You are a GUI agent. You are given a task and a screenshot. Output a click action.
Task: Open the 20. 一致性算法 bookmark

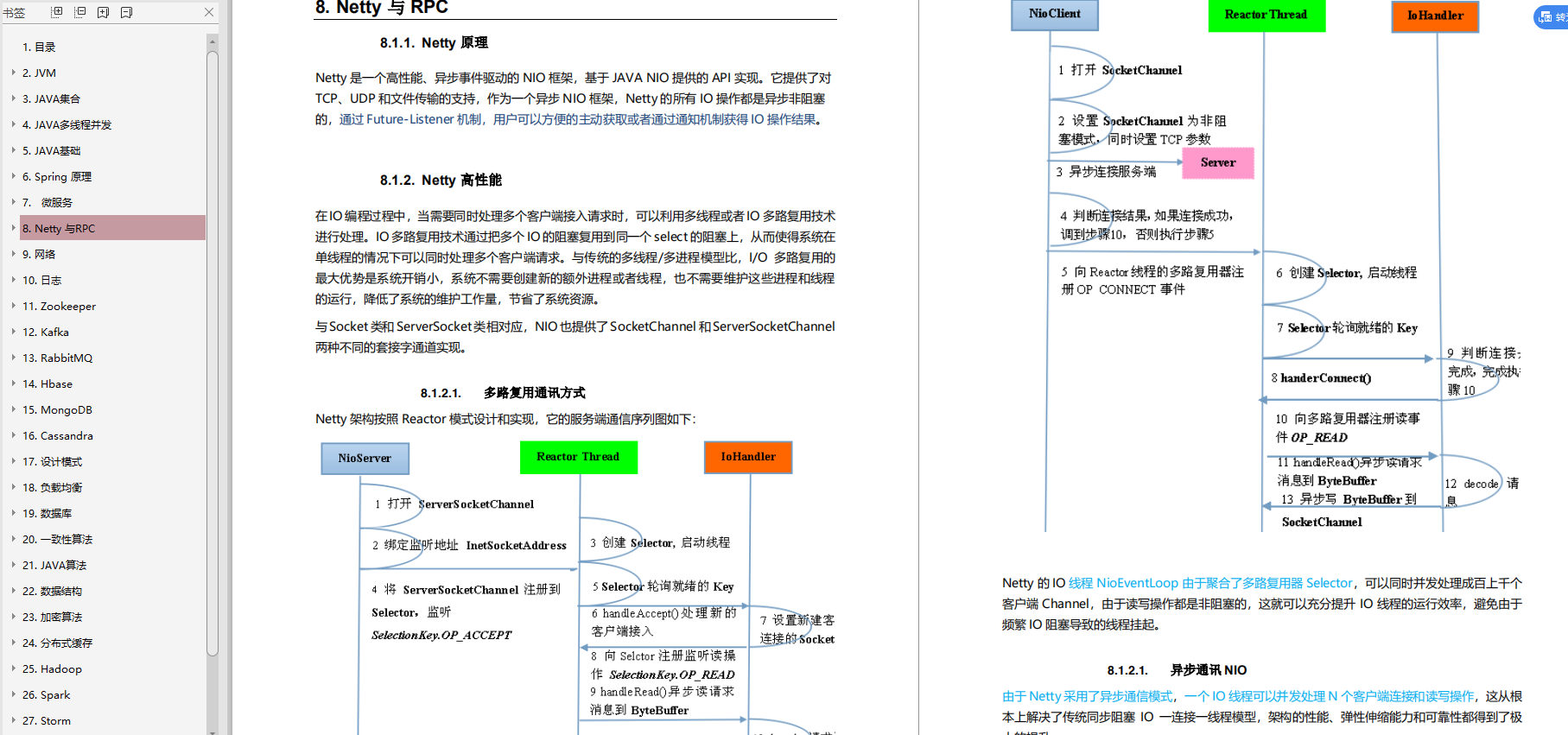[x=57, y=539]
